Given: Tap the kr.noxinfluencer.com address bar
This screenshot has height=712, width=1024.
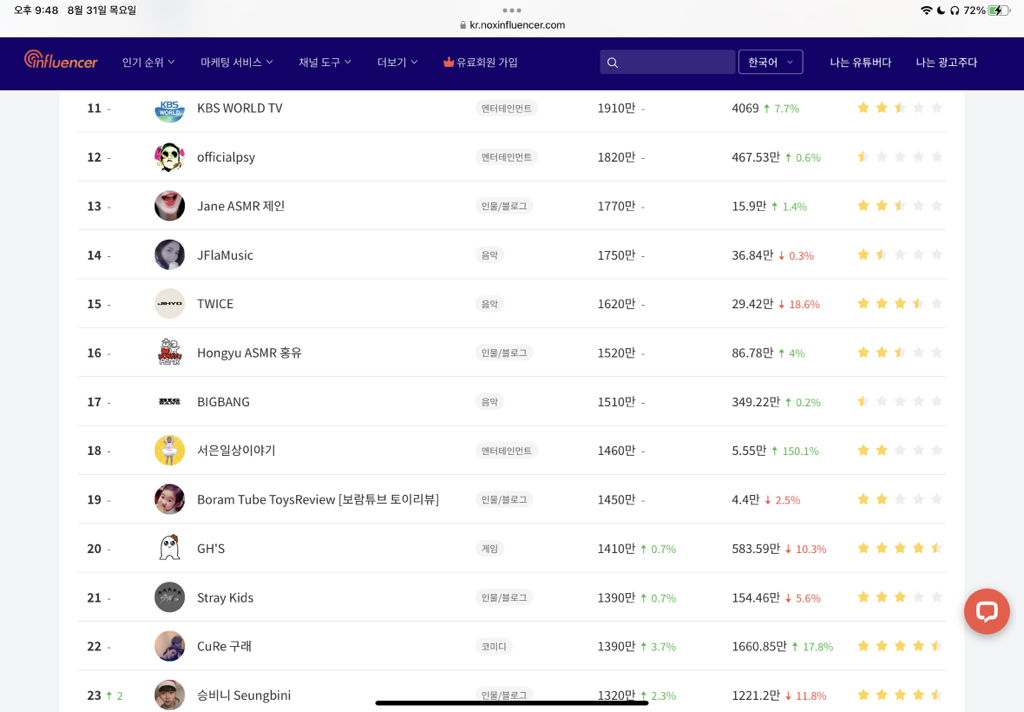Looking at the screenshot, I should 512,25.
